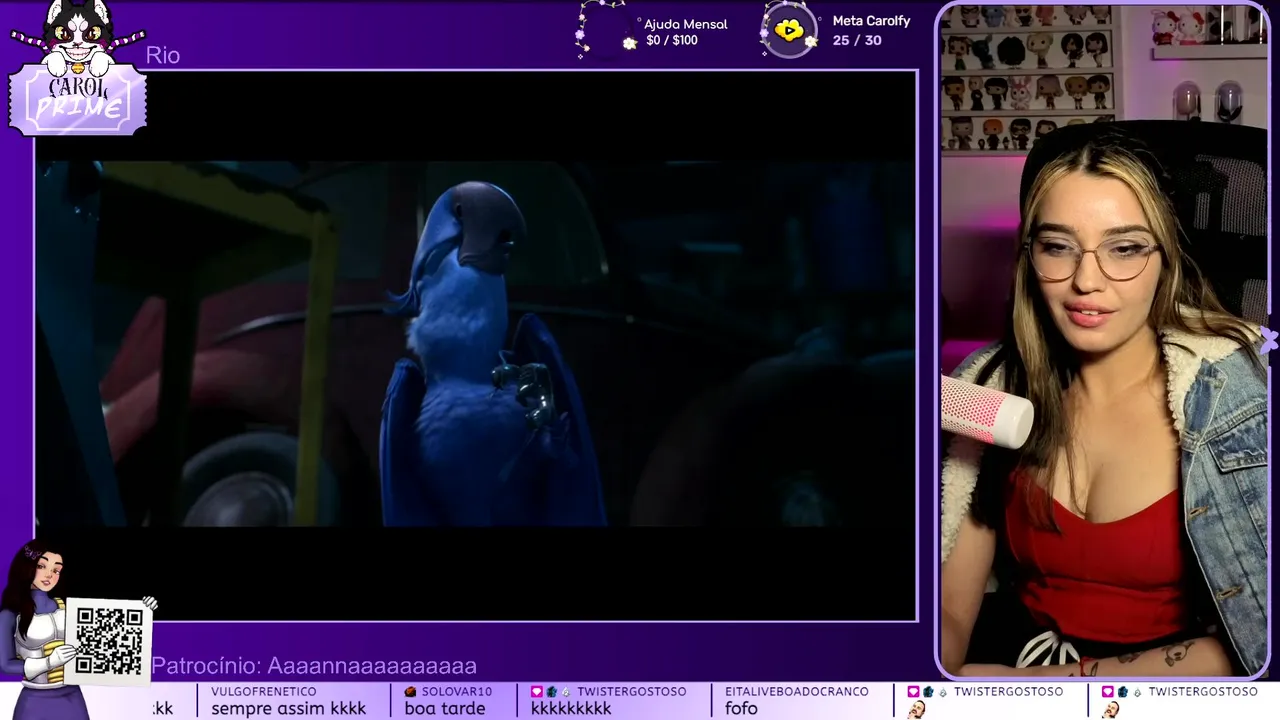
Task: Click the 'Patrocínio: Aaaannaaaaaaaaaa' sponsor text
Action: pyautogui.click(x=314, y=666)
